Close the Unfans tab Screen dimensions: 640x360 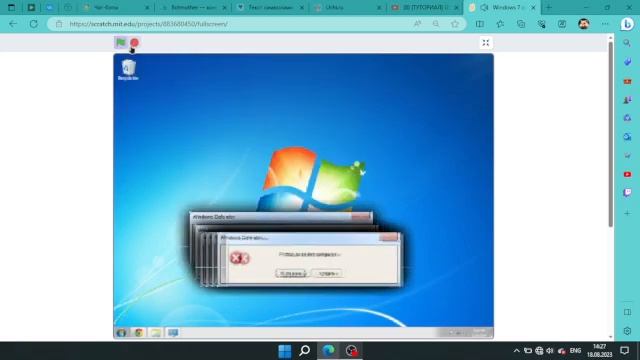pos(379,7)
